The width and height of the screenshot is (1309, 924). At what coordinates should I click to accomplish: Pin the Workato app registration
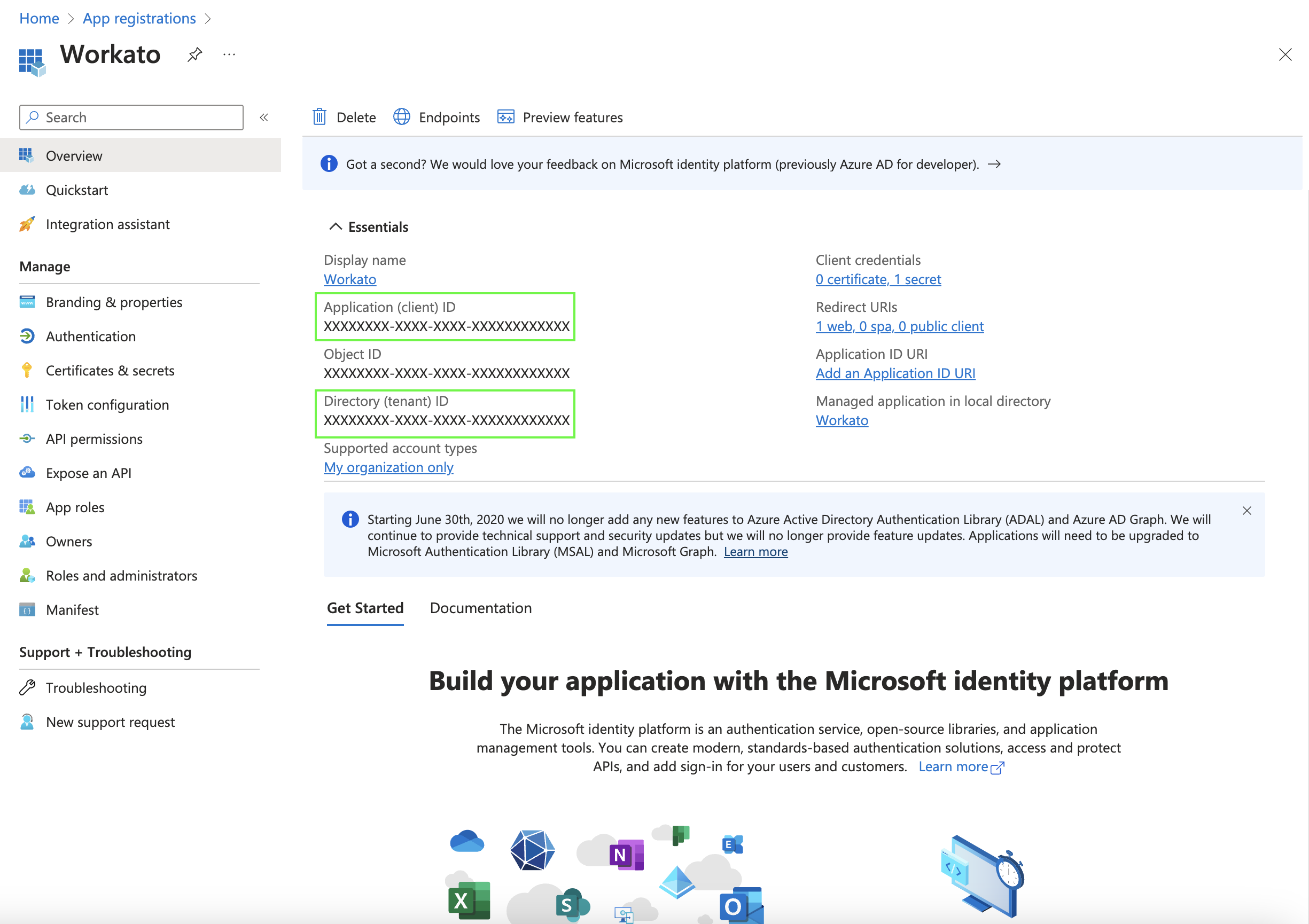tap(194, 54)
